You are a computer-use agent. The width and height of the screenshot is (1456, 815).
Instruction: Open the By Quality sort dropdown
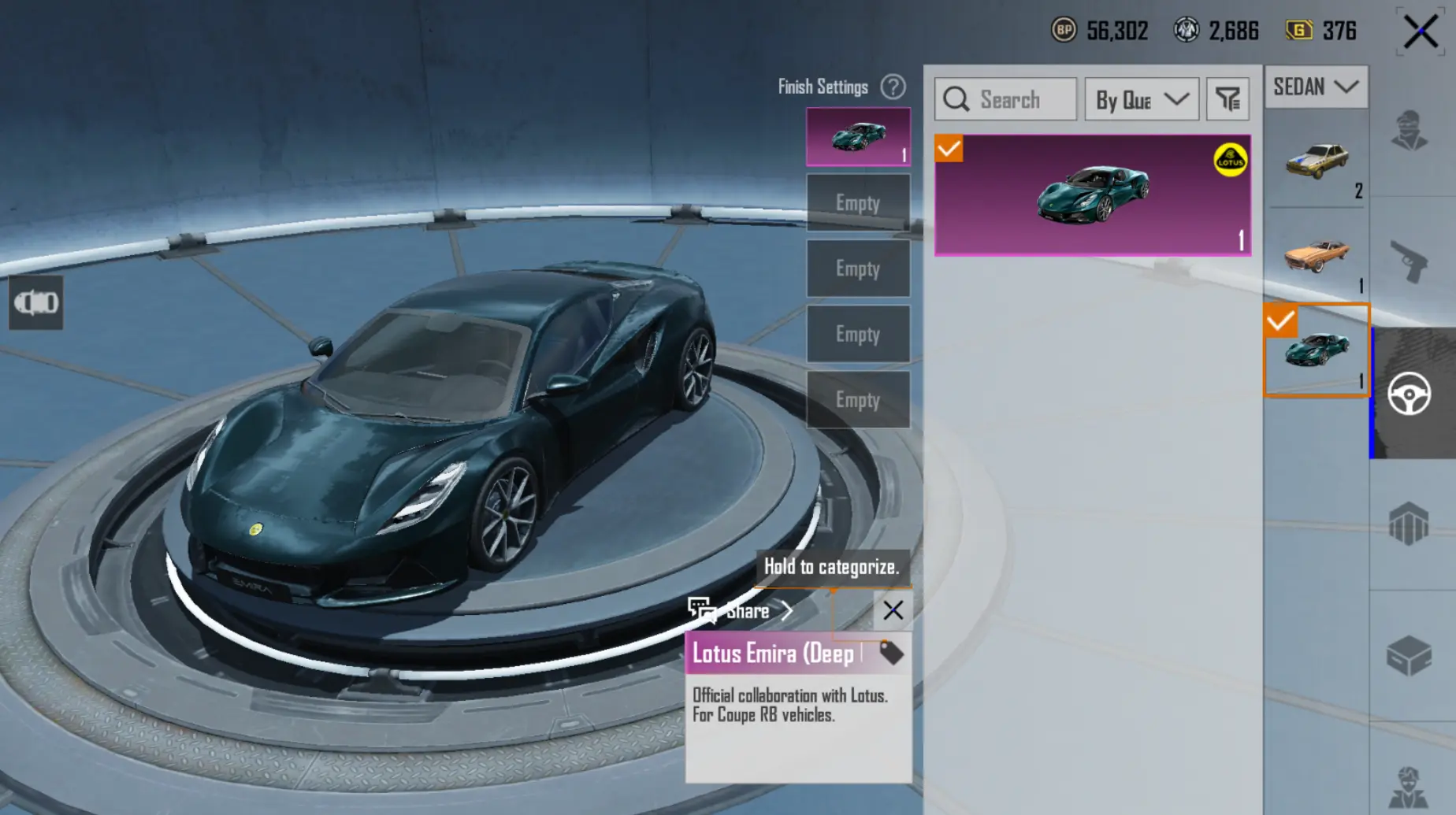point(1142,99)
